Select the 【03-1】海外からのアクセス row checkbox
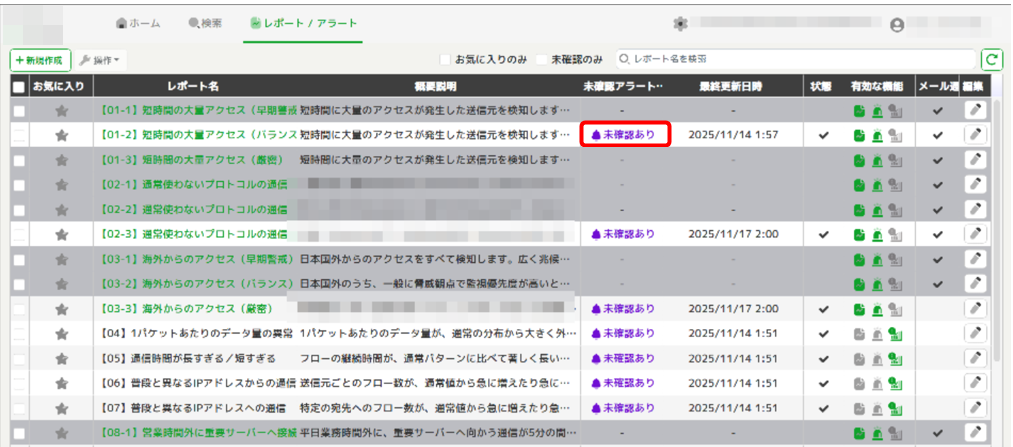This screenshot has width=1013, height=447. point(19,260)
